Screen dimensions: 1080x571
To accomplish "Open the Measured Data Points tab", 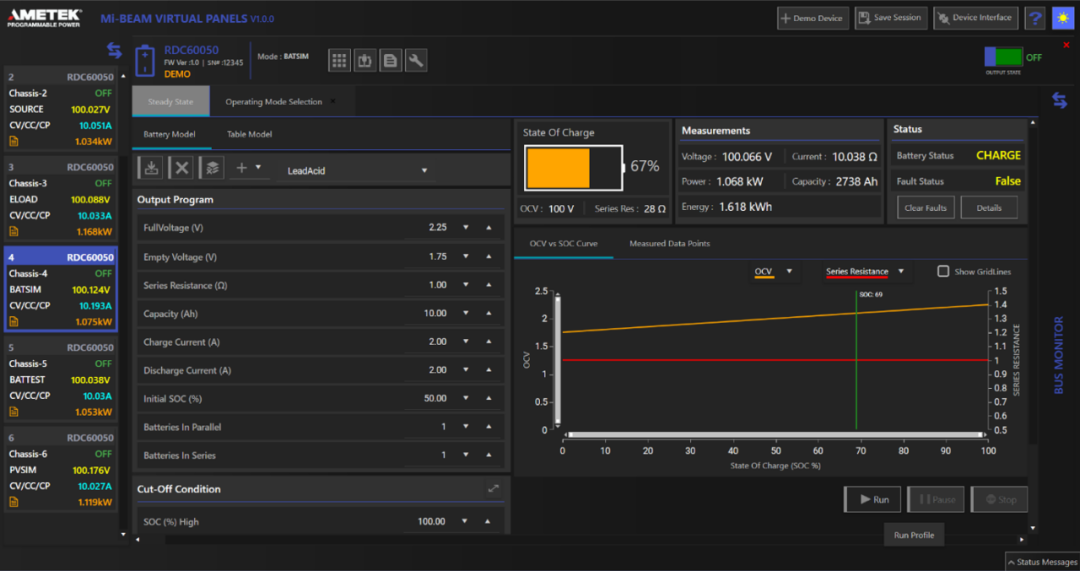I will (669, 244).
